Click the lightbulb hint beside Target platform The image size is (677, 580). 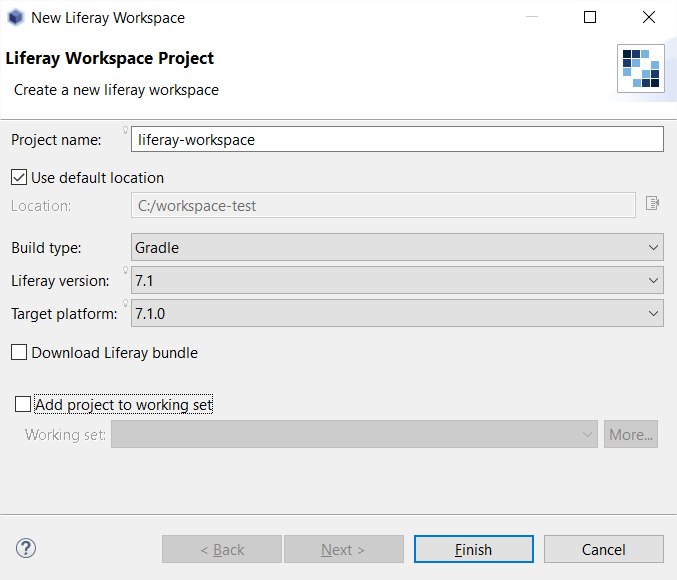125,303
